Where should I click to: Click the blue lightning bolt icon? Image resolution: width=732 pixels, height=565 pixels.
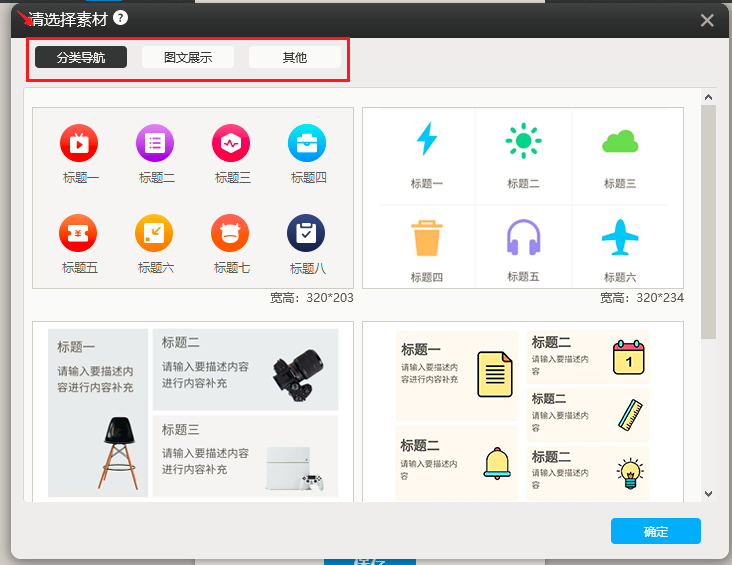point(427,139)
